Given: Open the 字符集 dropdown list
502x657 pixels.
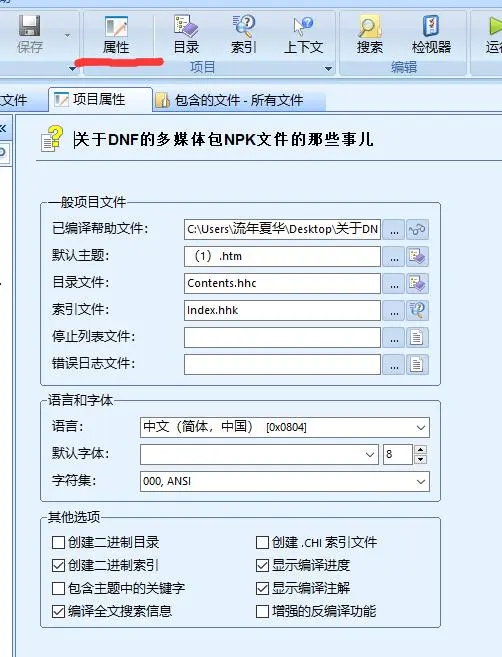Looking at the screenshot, I should click(285, 481).
